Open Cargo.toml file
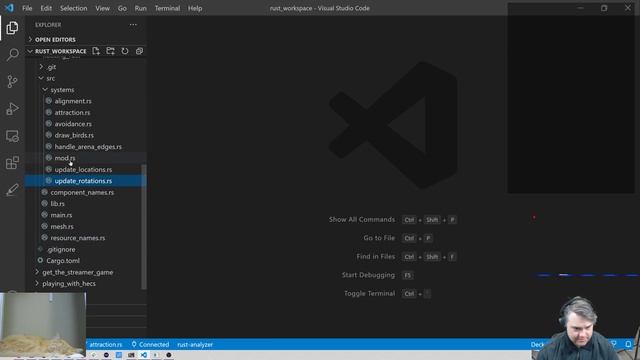 [x=63, y=261]
